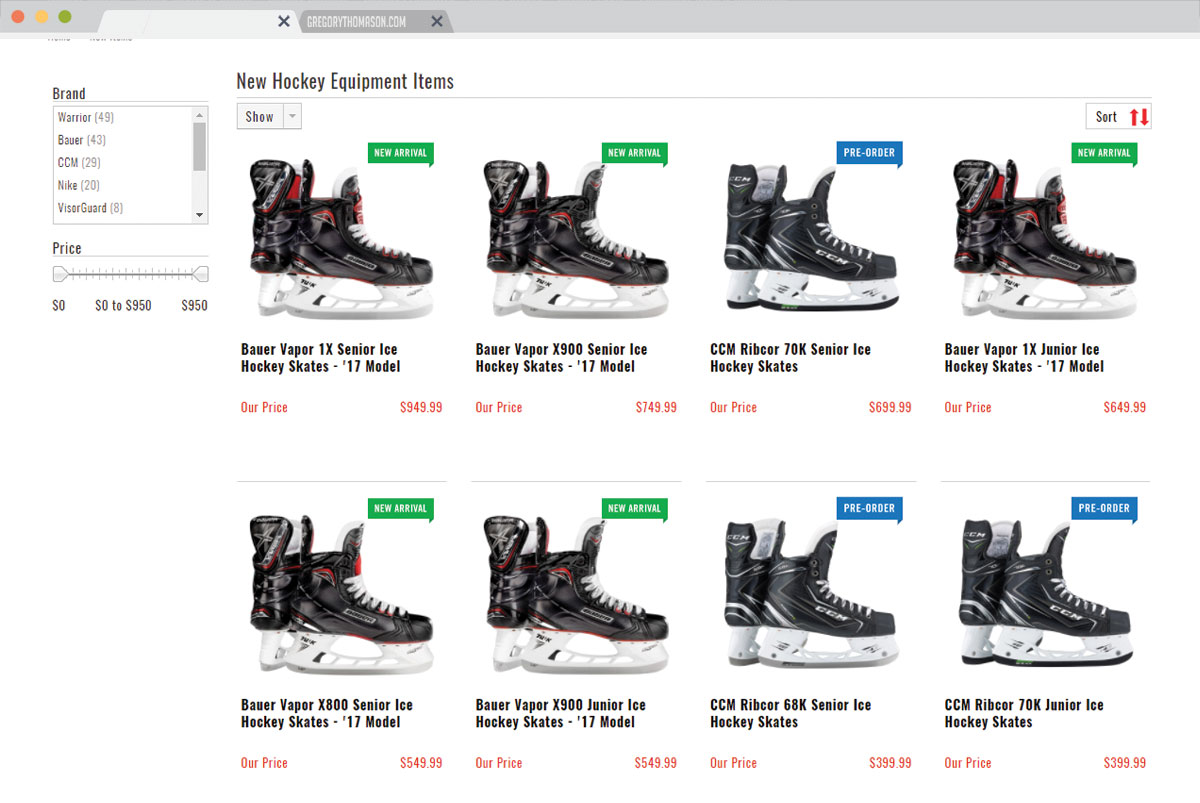Image resolution: width=1200 pixels, height=803 pixels.
Task: Click the green maximize window button
Action: pyautogui.click(x=65, y=17)
